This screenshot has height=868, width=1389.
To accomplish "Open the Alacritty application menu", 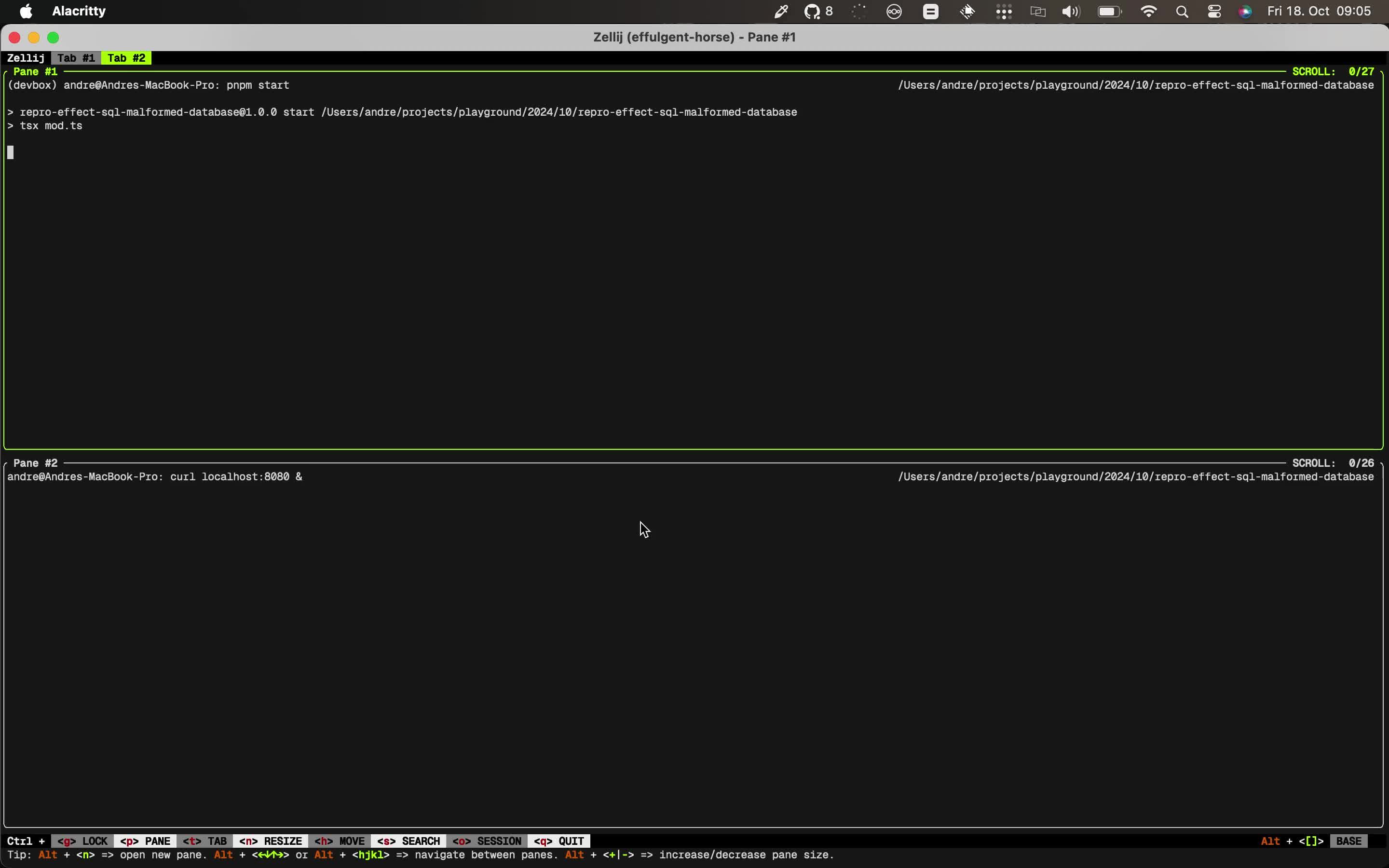I will pos(79,12).
